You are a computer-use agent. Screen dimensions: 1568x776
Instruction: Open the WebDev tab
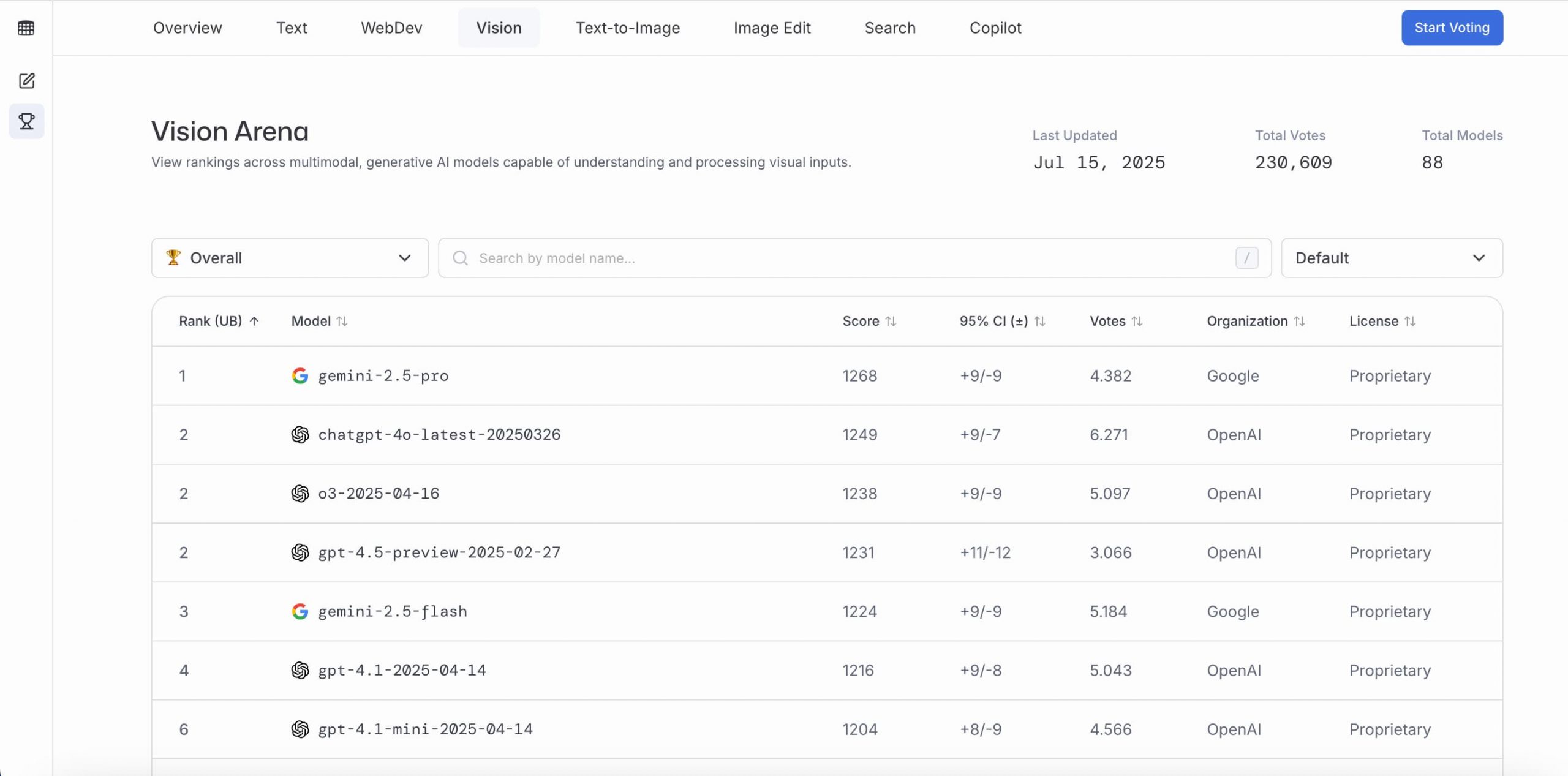tap(391, 28)
